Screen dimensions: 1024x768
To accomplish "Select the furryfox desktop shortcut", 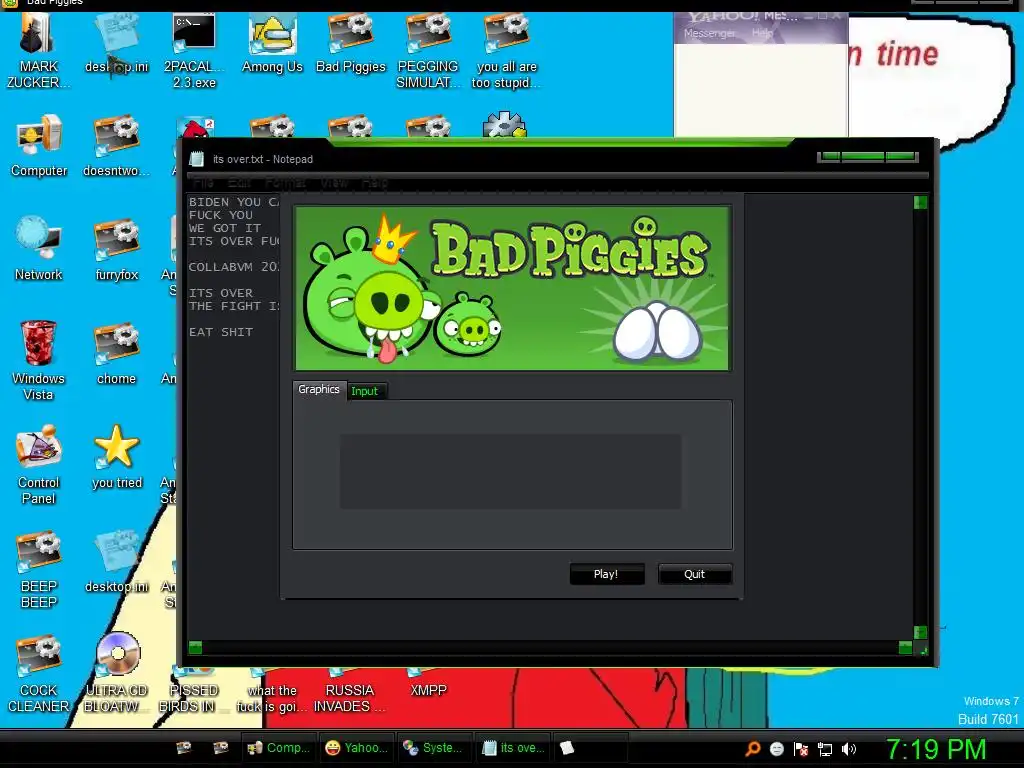I will pos(116,249).
